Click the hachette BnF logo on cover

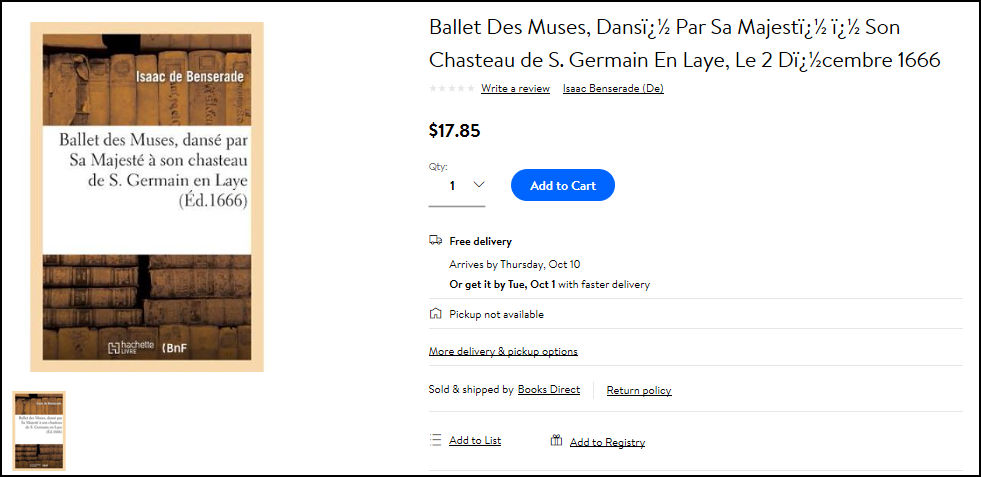(x=147, y=347)
